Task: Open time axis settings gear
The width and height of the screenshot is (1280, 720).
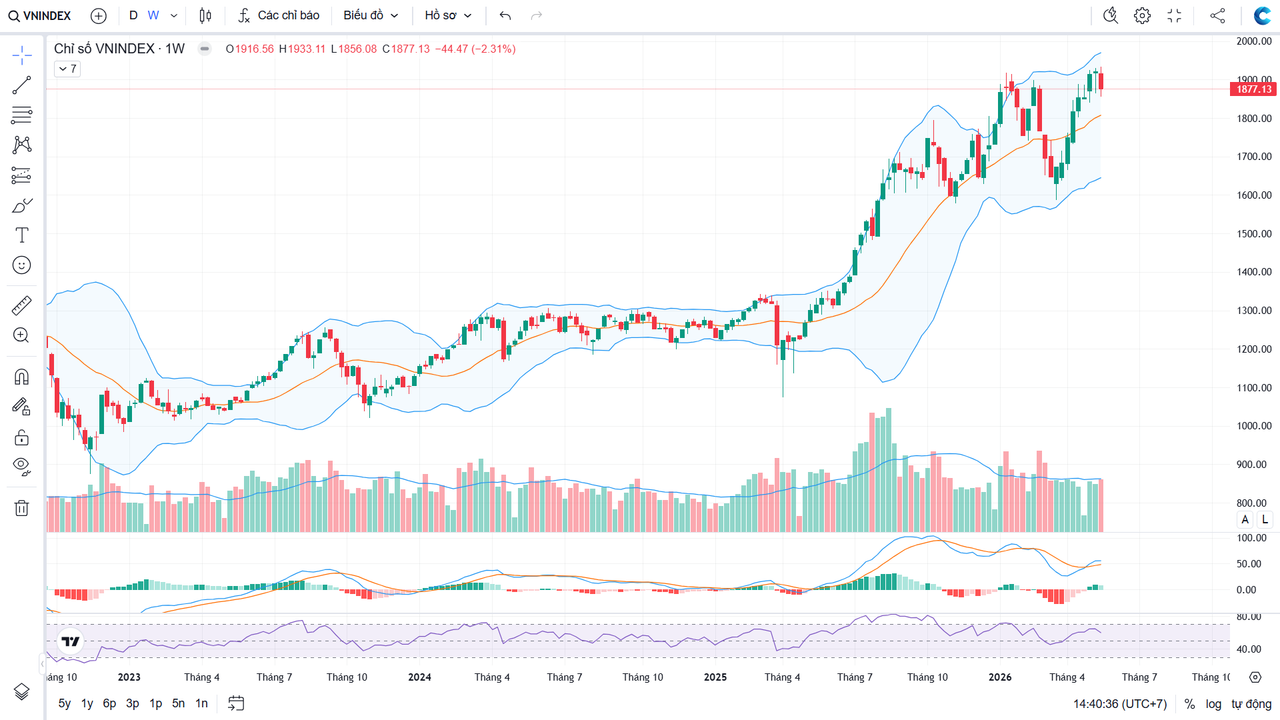Action: click(1255, 677)
